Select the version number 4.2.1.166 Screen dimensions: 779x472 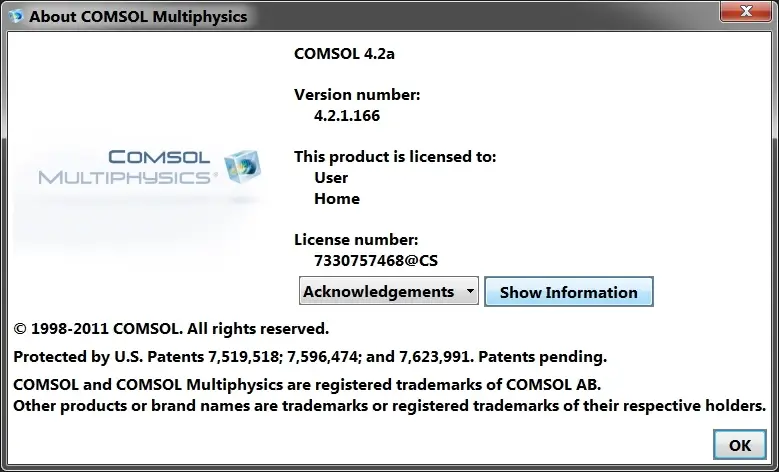[347, 115]
